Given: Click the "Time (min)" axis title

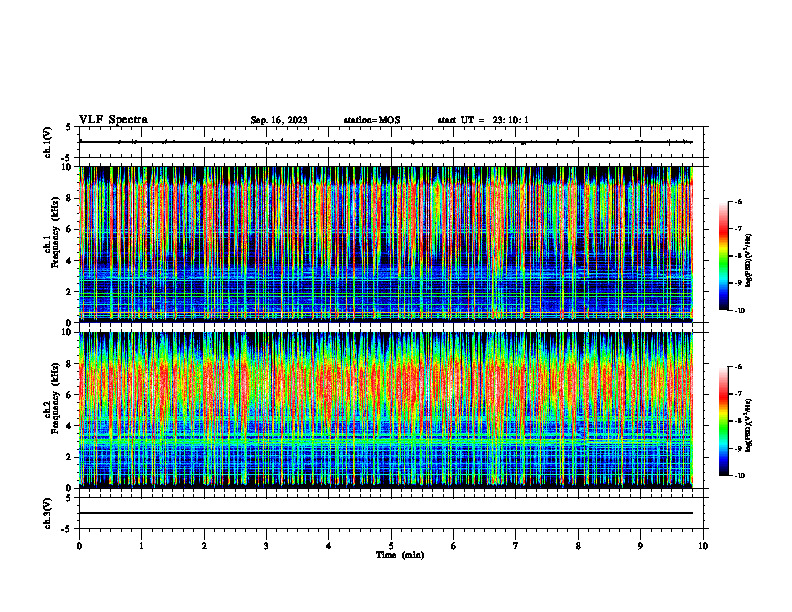Looking at the screenshot, I should 400,555.
